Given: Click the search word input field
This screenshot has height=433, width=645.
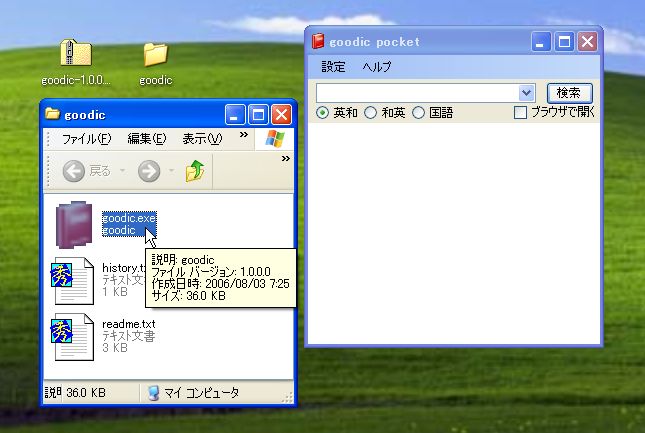Looking at the screenshot, I should point(418,93).
